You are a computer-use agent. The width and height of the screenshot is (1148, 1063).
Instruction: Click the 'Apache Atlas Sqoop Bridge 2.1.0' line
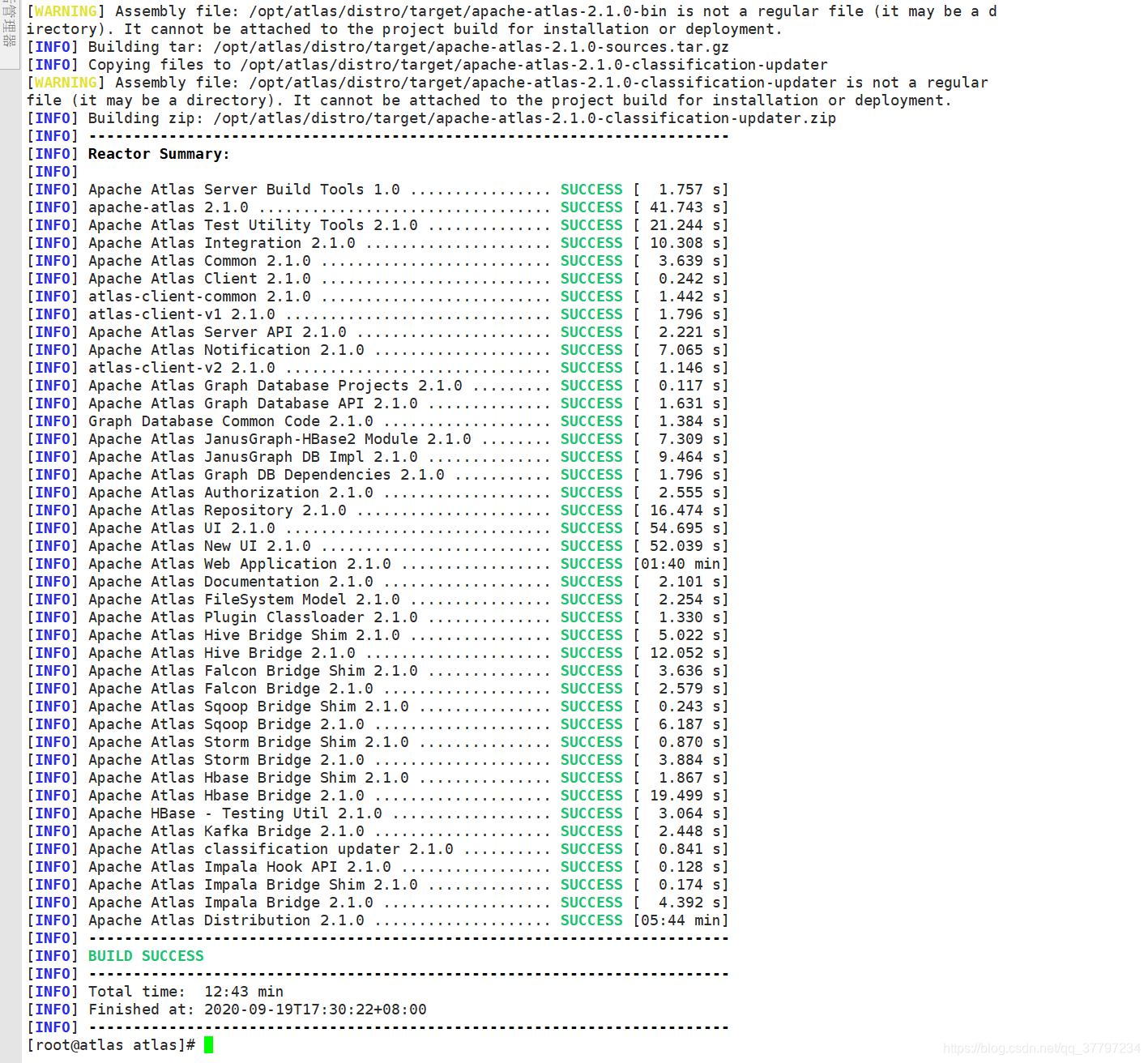[x=378, y=724]
